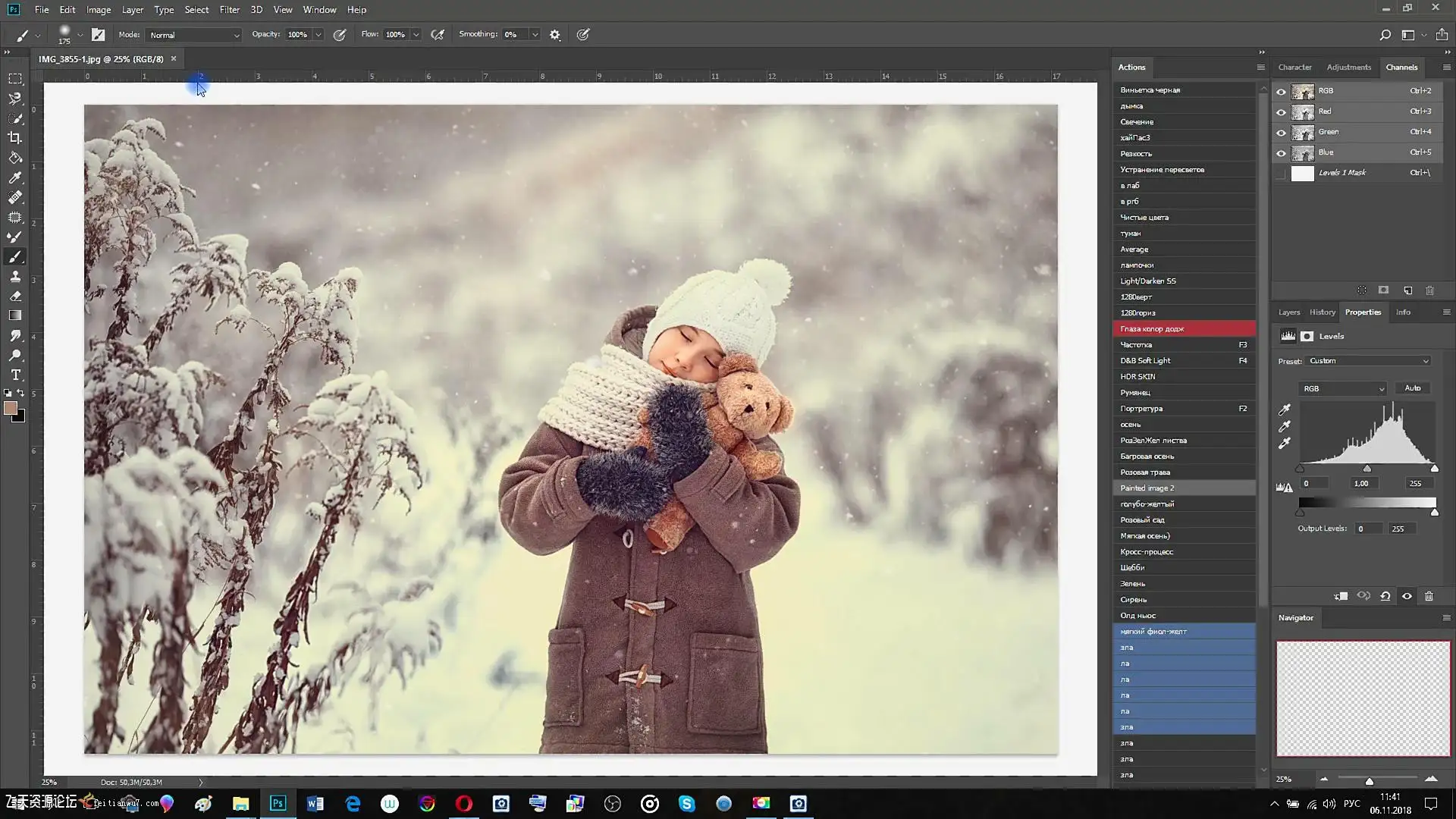Select the Horizontal Type tool
Screen dimensions: 1456x819
click(x=14, y=375)
